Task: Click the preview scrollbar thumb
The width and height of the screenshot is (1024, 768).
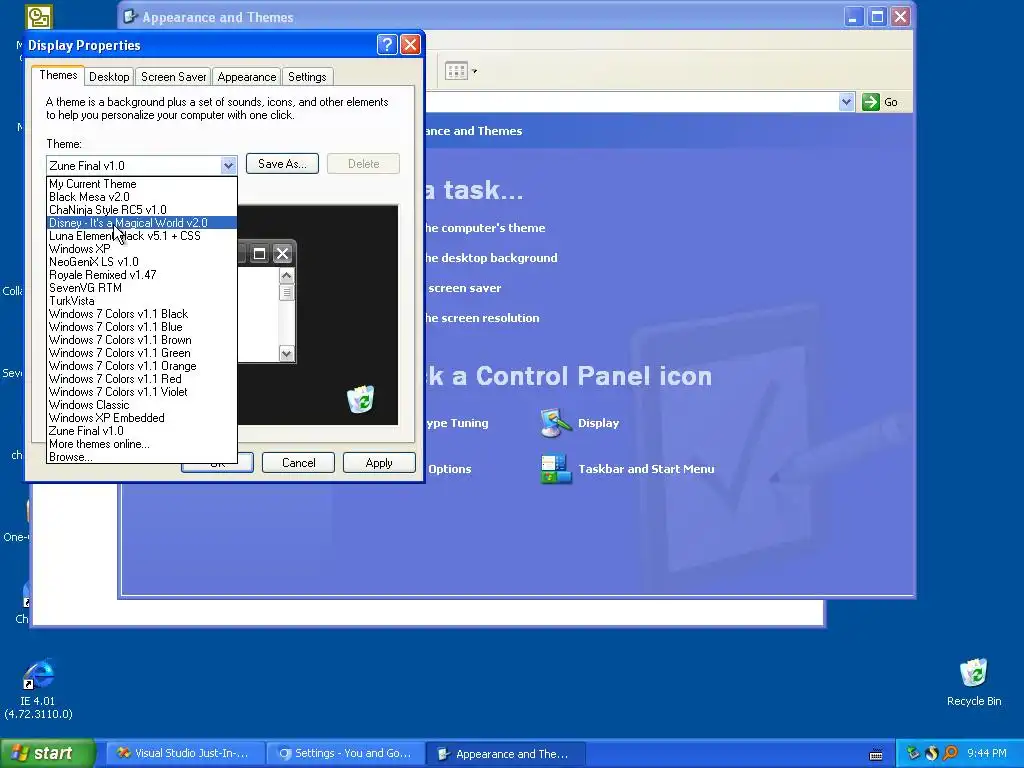Action: [286, 293]
